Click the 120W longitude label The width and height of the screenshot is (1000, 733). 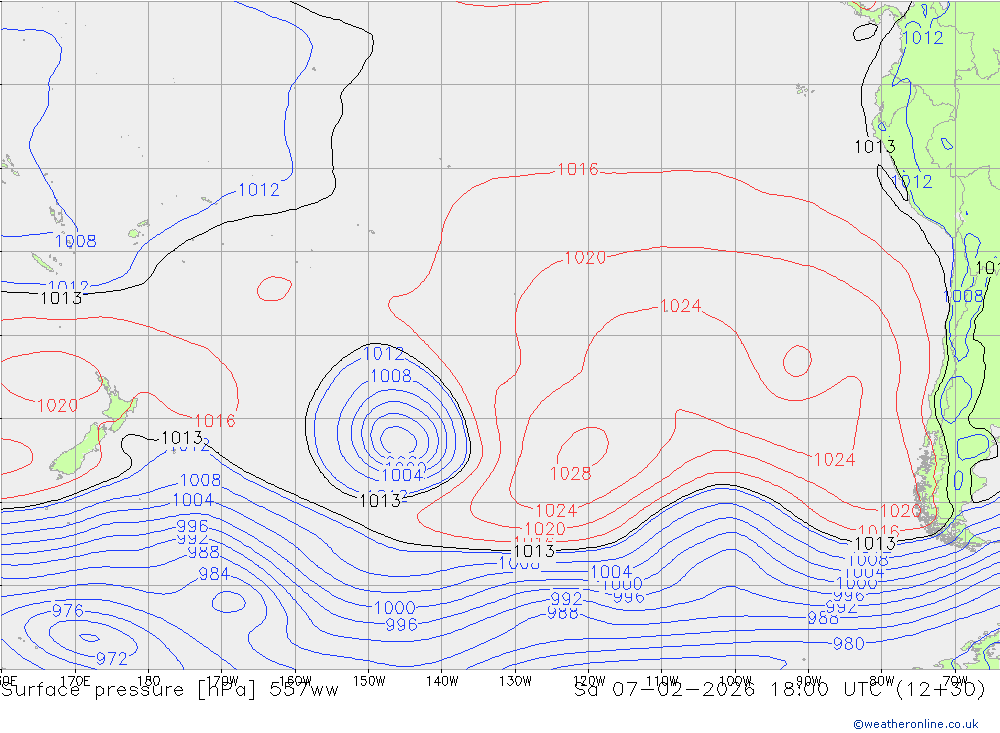point(589,681)
